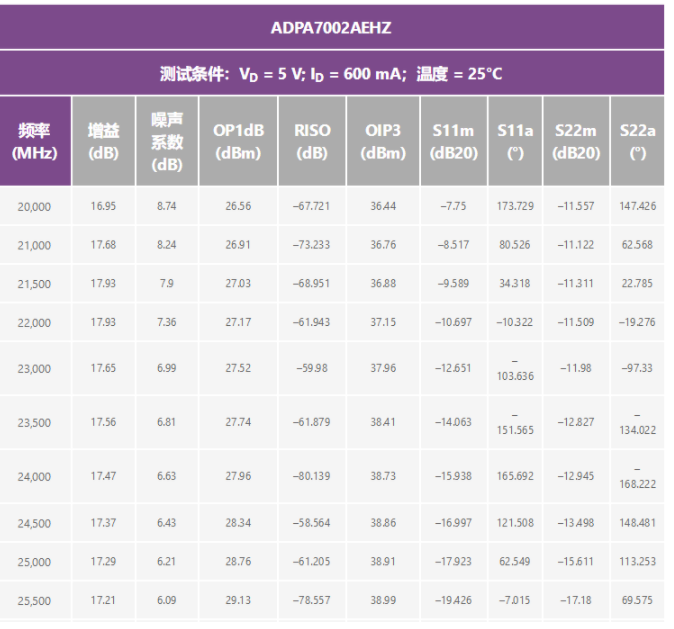
Task: Click noise figure value 6.63
Action: [167, 476]
